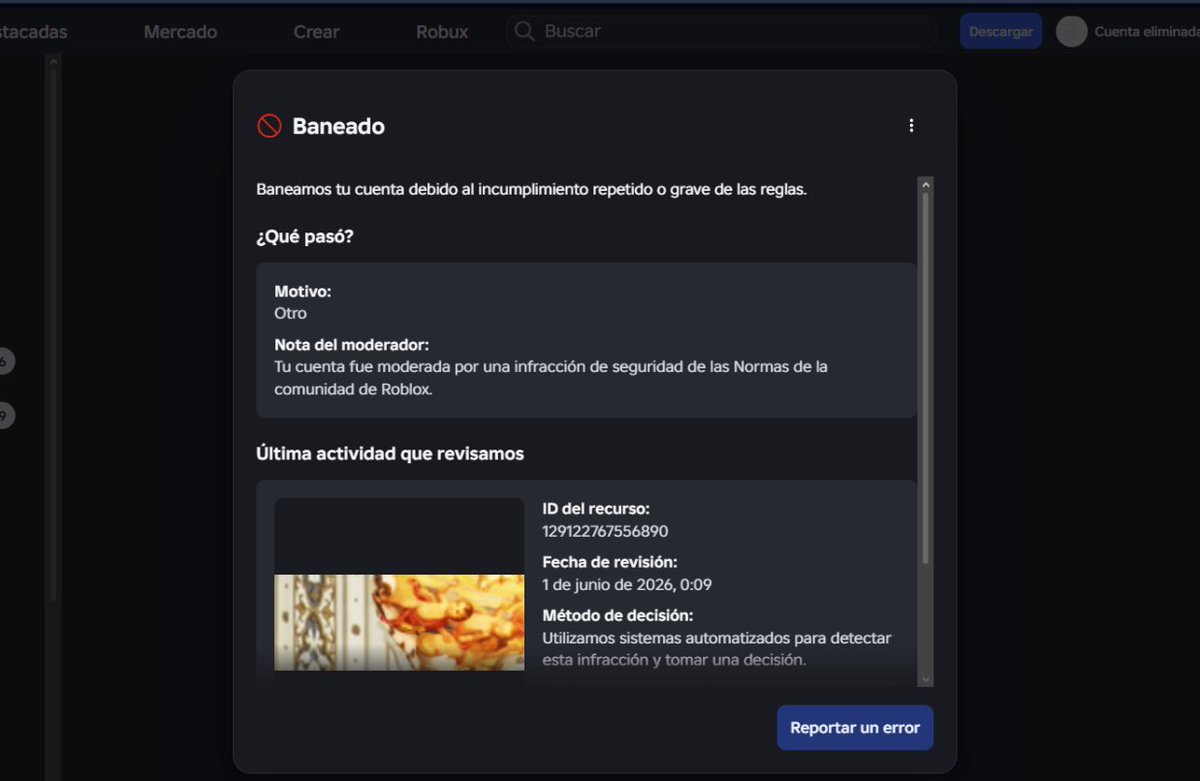Viewport: 1200px width, 781px height.
Task: Open the three-dot options menu in the Baneado dialog
Action: 910,126
